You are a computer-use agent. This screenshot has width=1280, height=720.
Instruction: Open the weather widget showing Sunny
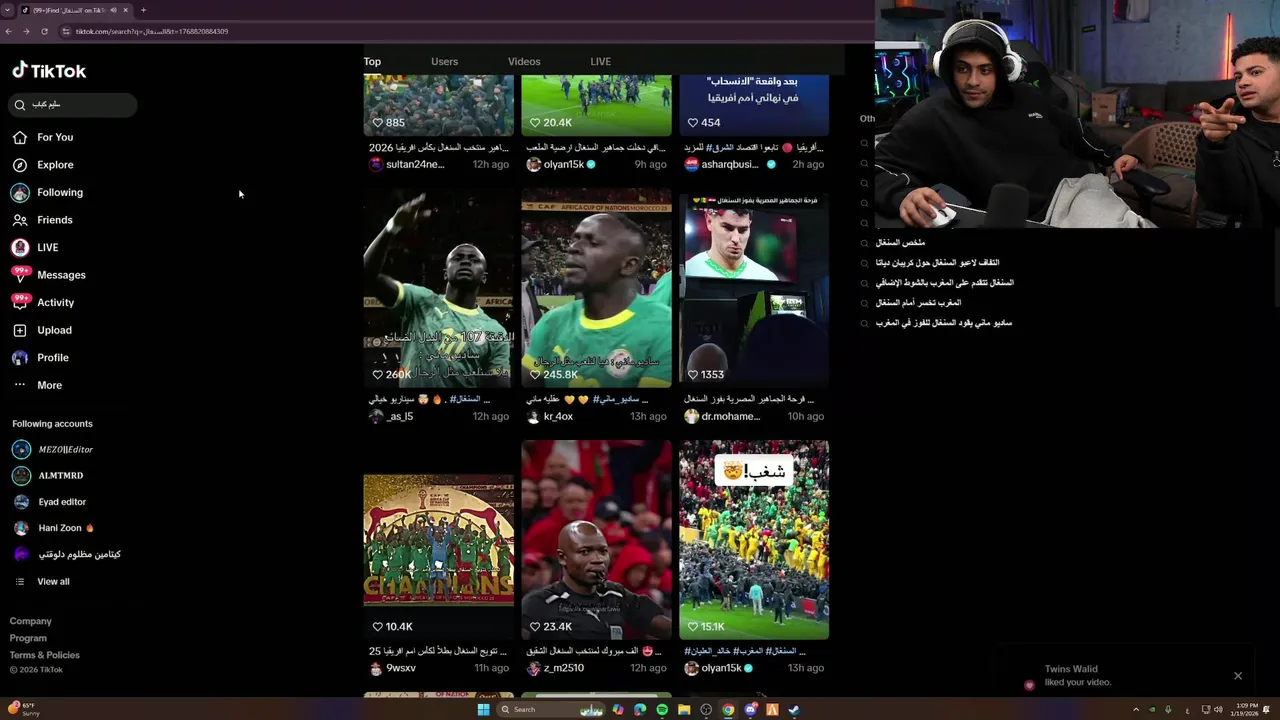(x=23, y=709)
